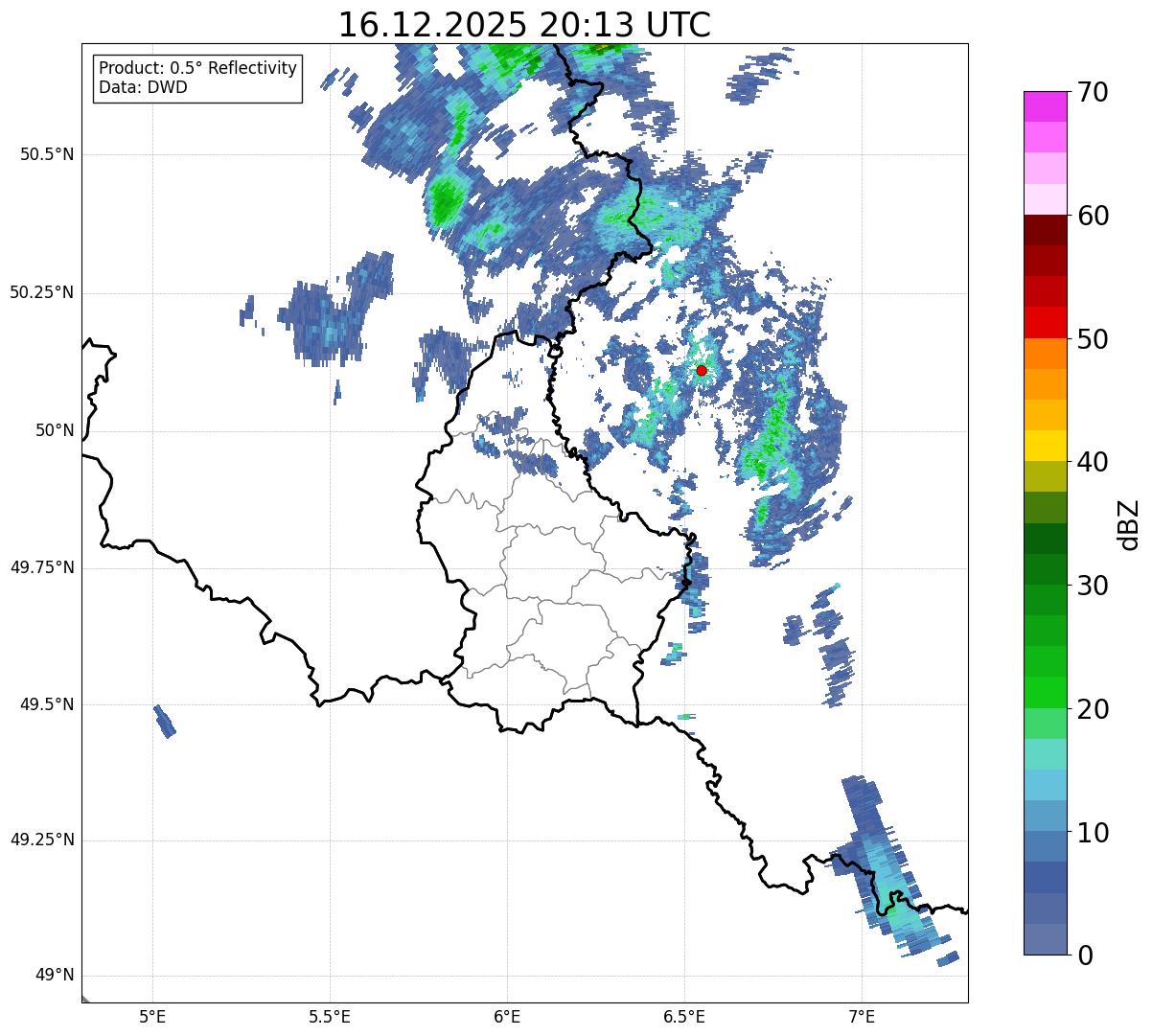Click the latitude label 49.75°N

coord(42,567)
